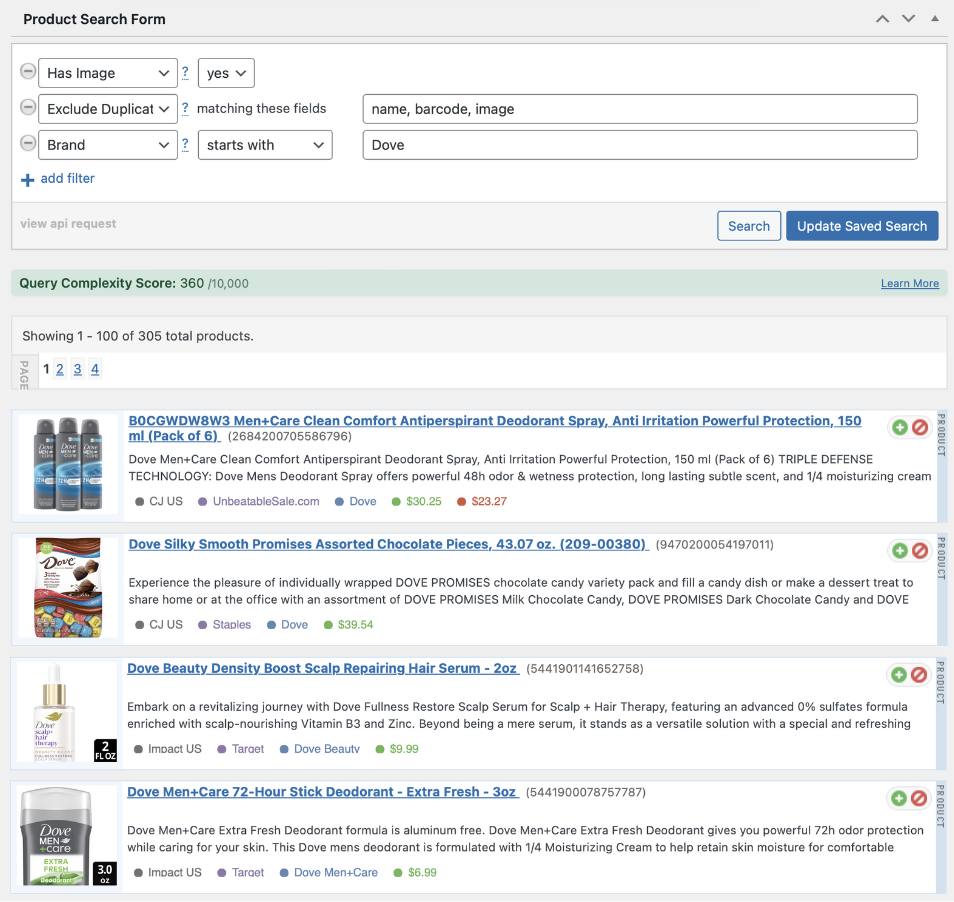
Task: Click the Brand value field containing Dove
Action: 640,145
